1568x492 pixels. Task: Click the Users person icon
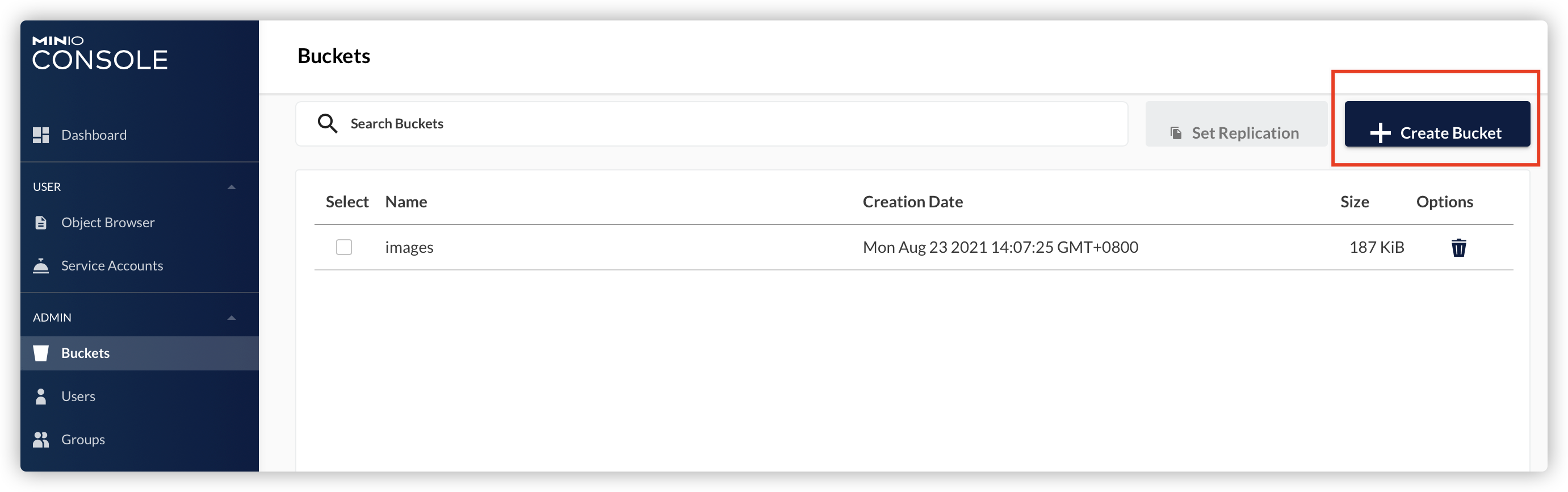click(x=41, y=397)
